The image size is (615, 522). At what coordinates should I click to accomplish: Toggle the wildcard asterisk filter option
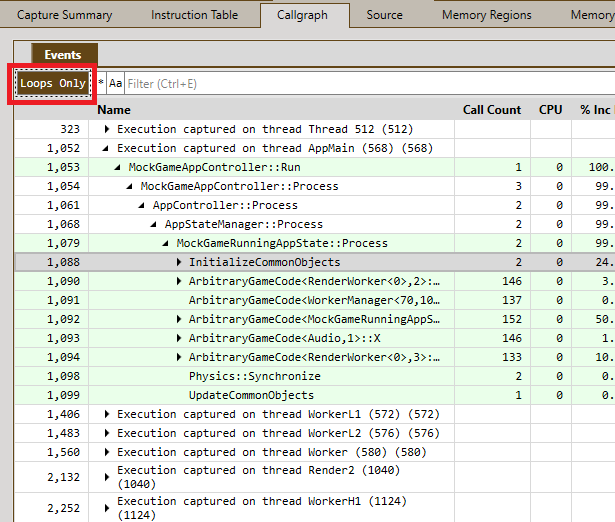101,84
